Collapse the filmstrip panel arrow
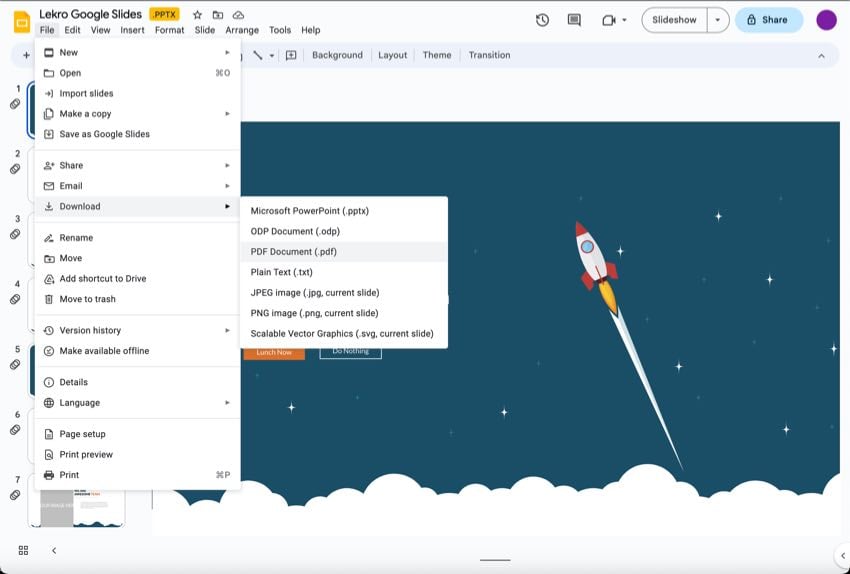 click(x=54, y=550)
